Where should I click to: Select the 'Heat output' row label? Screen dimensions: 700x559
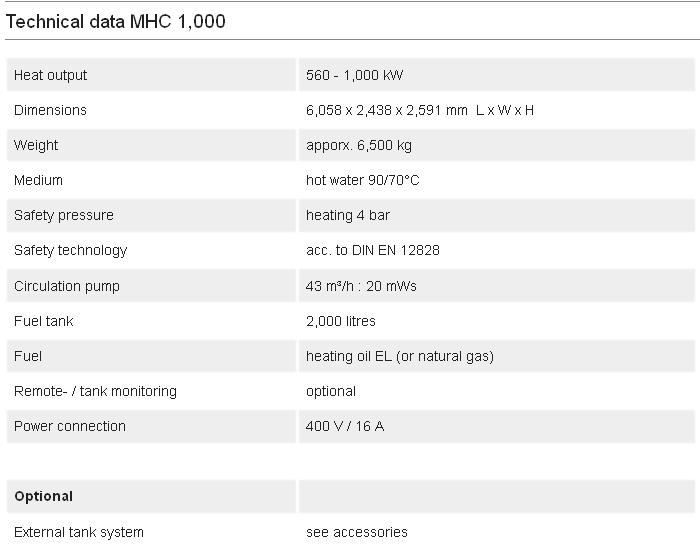coord(50,75)
